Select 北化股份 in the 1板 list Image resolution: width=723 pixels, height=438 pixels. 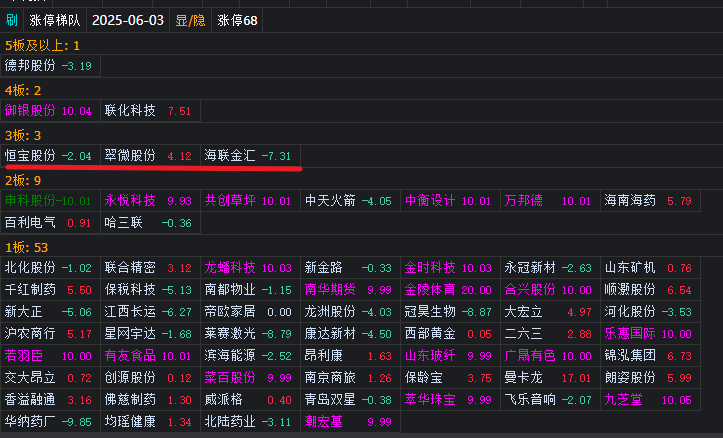(50, 267)
